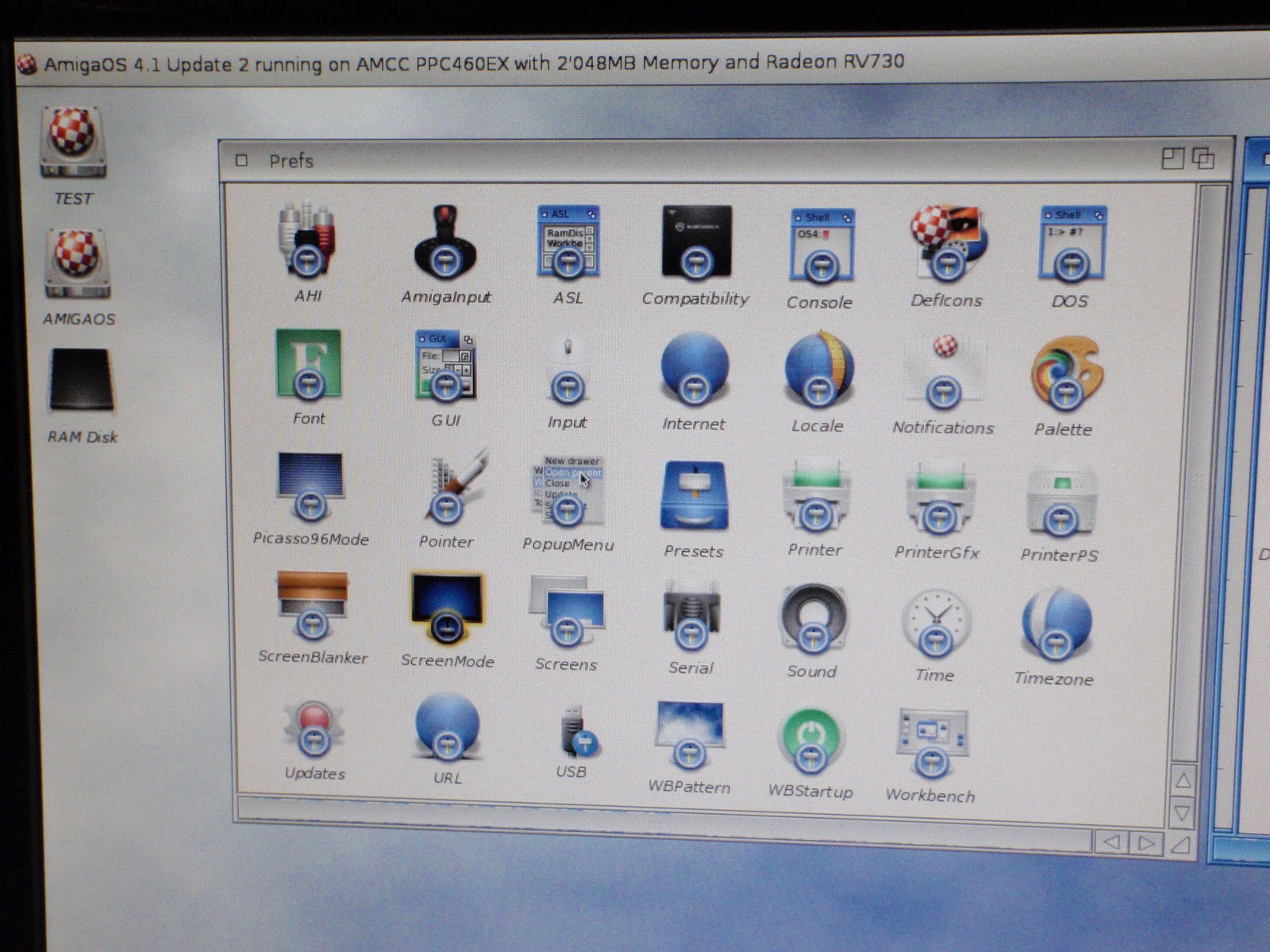This screenshot has height=952, width=1270.
Task: Open the Compatibility preferences icon
Action: (696, 241)
